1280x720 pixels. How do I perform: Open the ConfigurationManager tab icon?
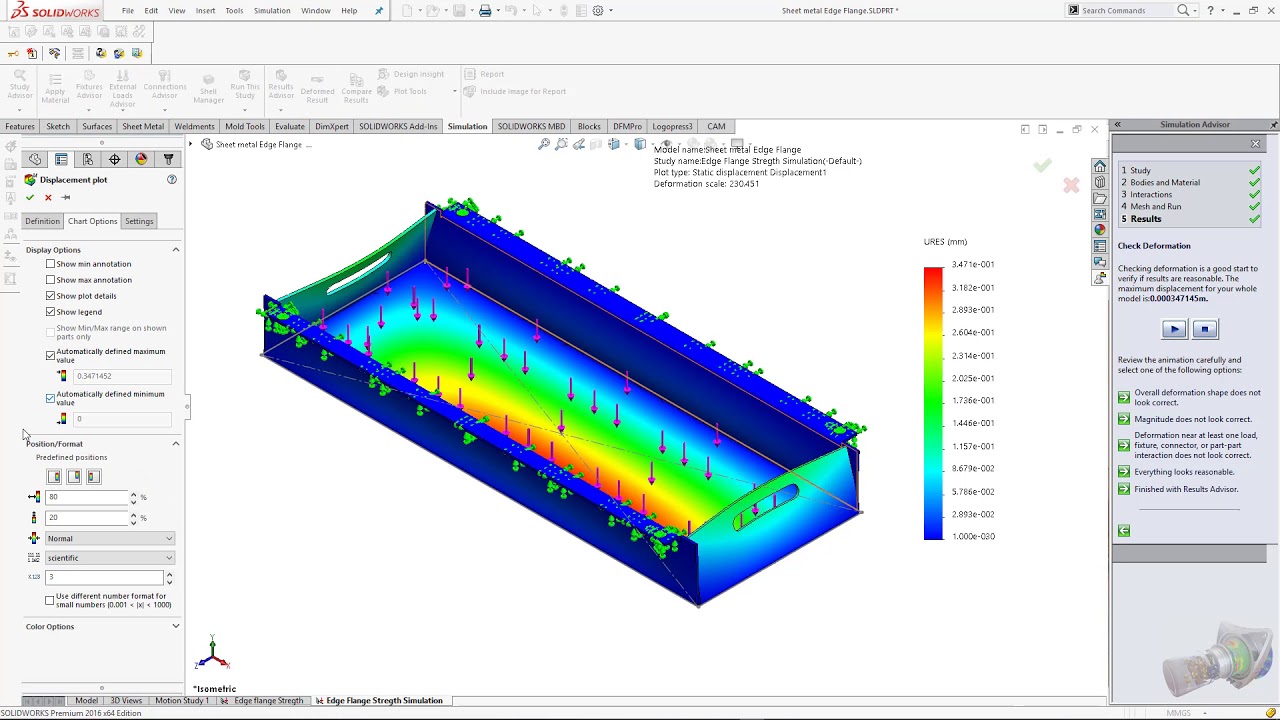coord(88,159)
